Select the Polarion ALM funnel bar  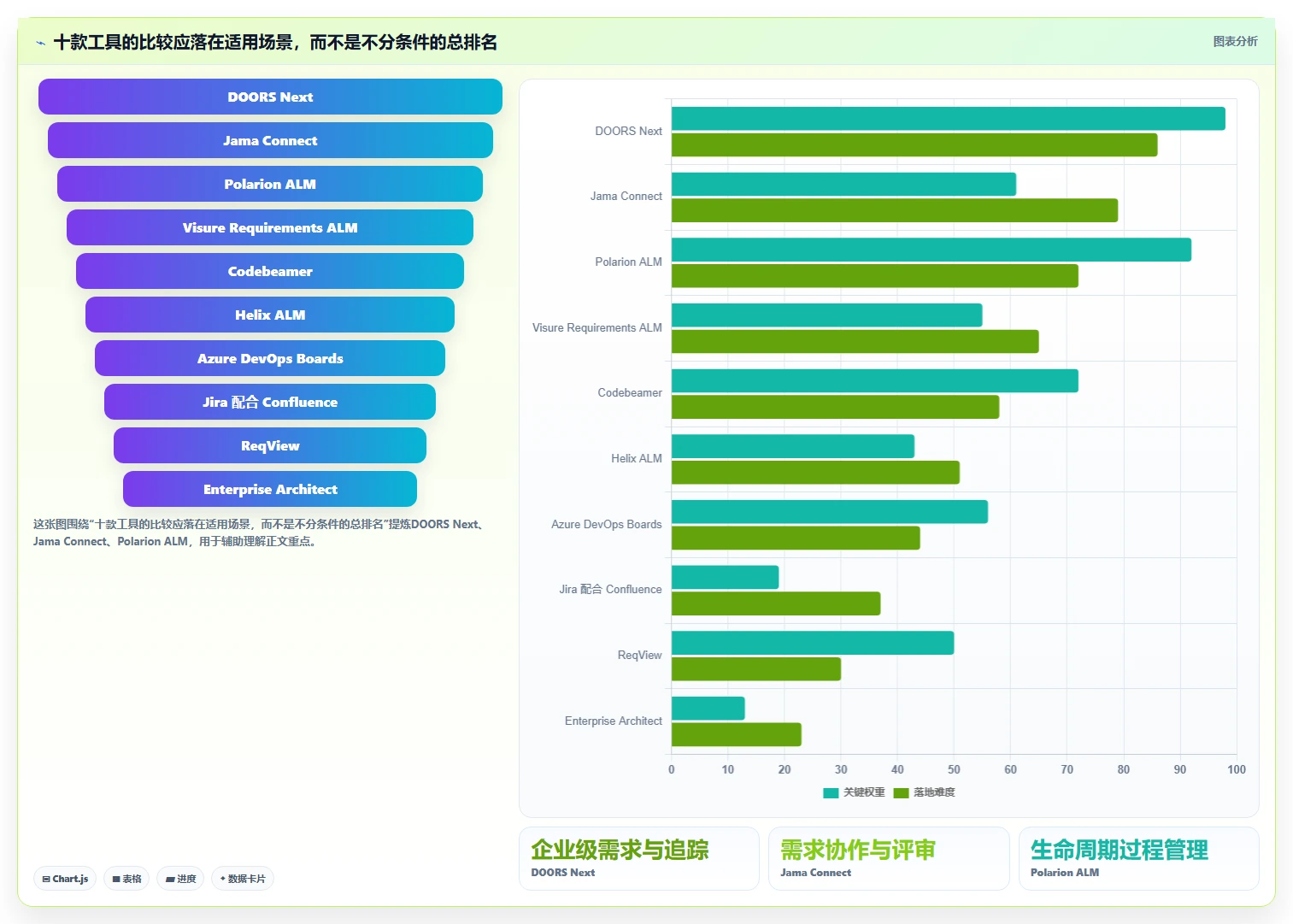(270, 184)
